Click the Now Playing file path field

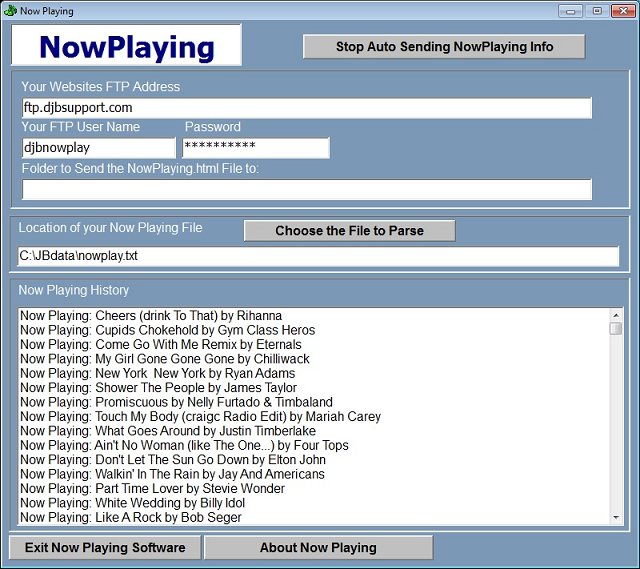[x=318, y=257]
